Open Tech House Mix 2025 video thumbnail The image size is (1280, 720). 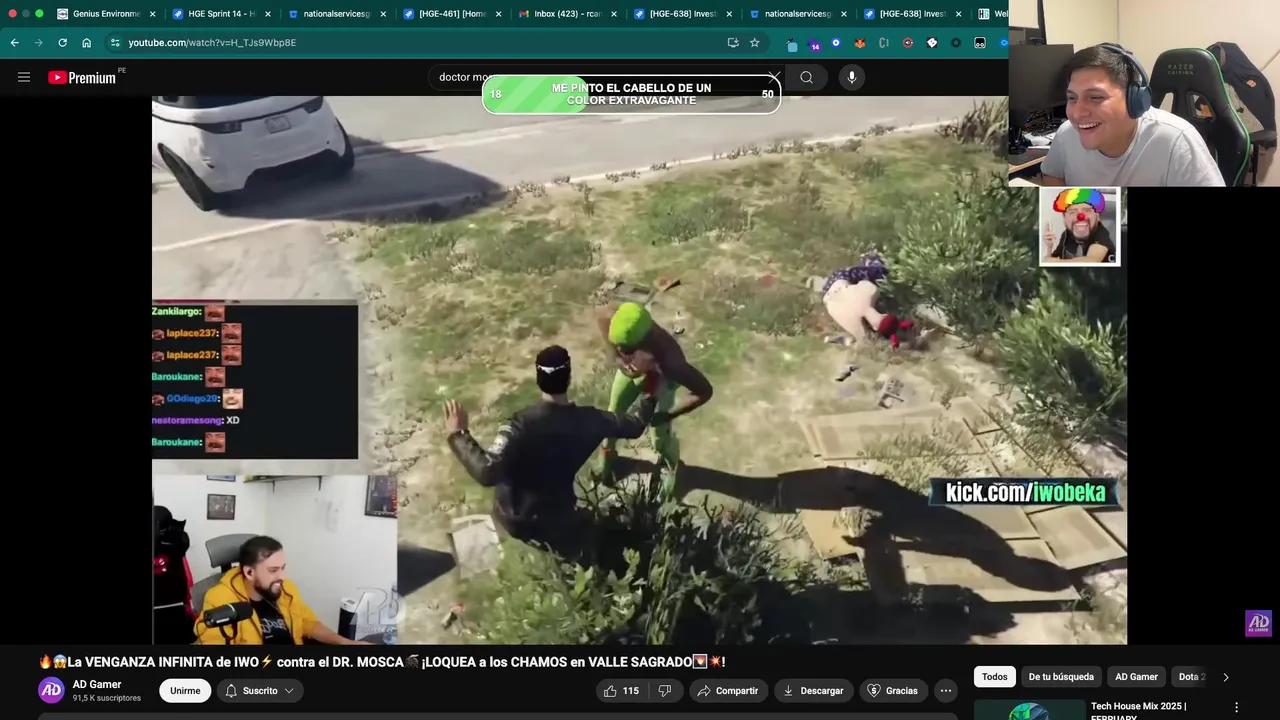pyautogui.click(x=1029, y=710)
